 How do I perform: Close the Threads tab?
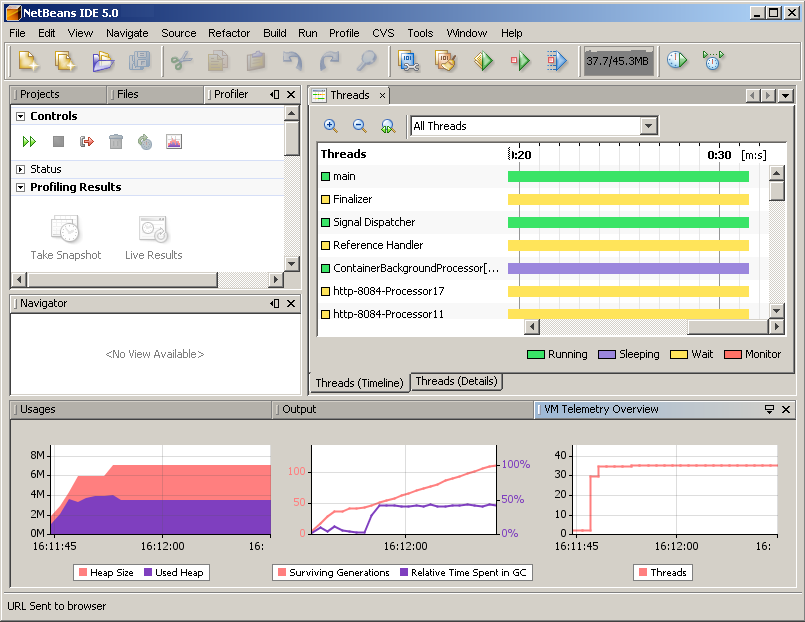[382, 95]
